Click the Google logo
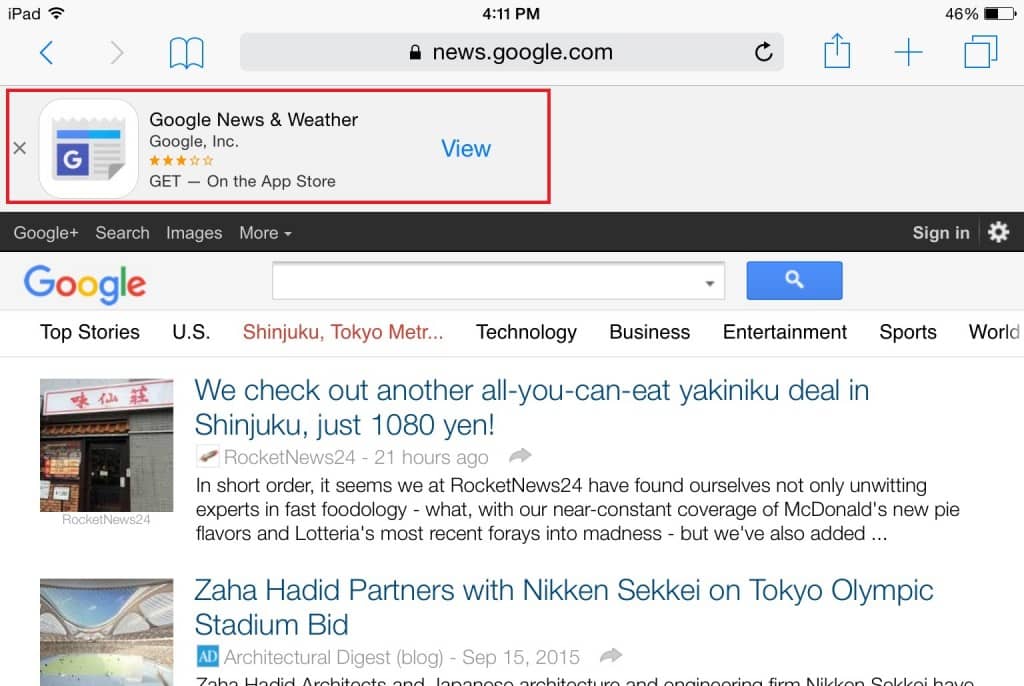 [x=85, y=284]
